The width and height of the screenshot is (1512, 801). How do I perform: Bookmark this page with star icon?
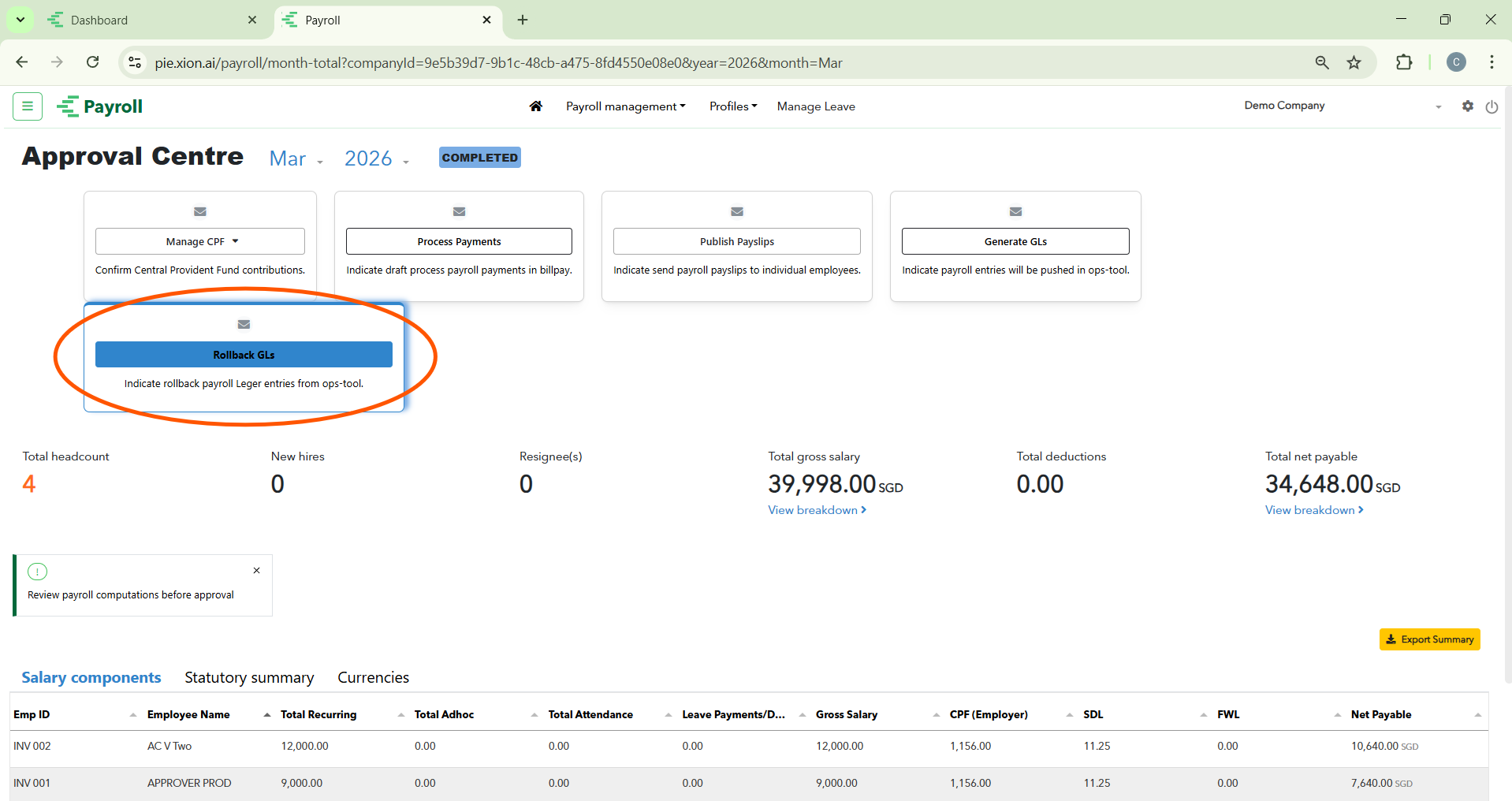[1354, 63]
